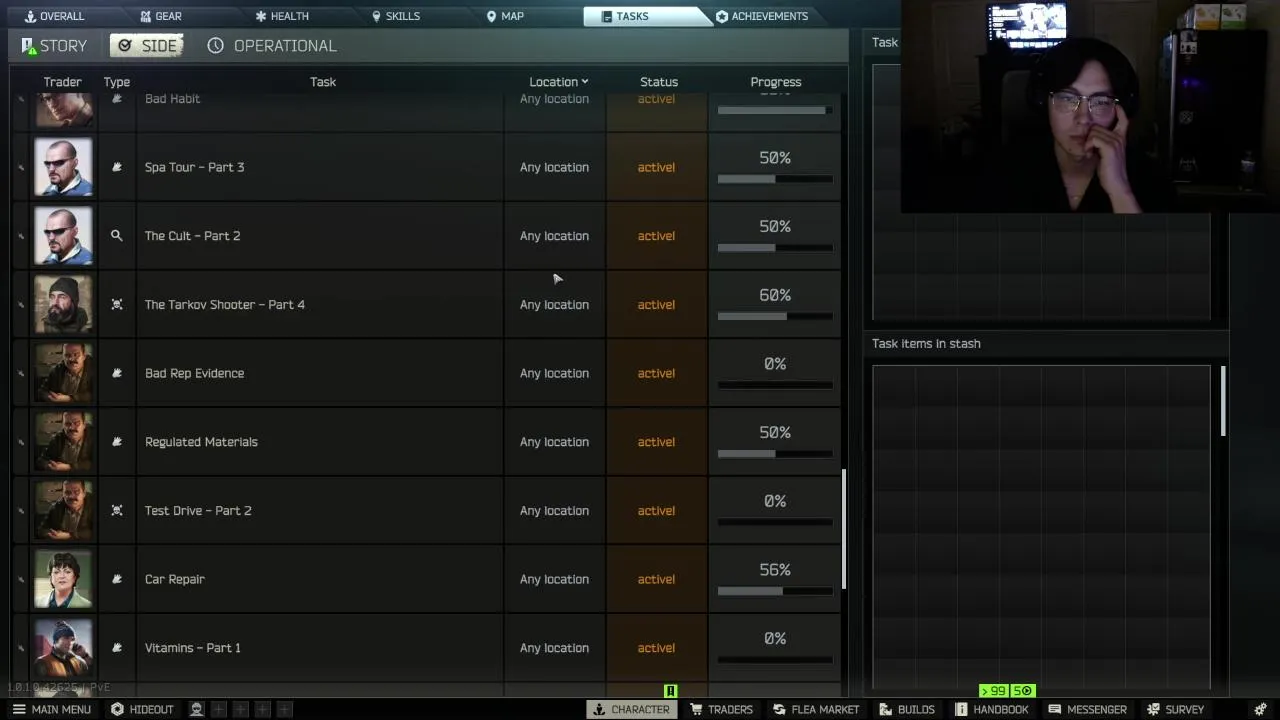Switch to the Map tab
Image resolution: width=1280 pixels, height=720 pixels.
coord(505,16)
